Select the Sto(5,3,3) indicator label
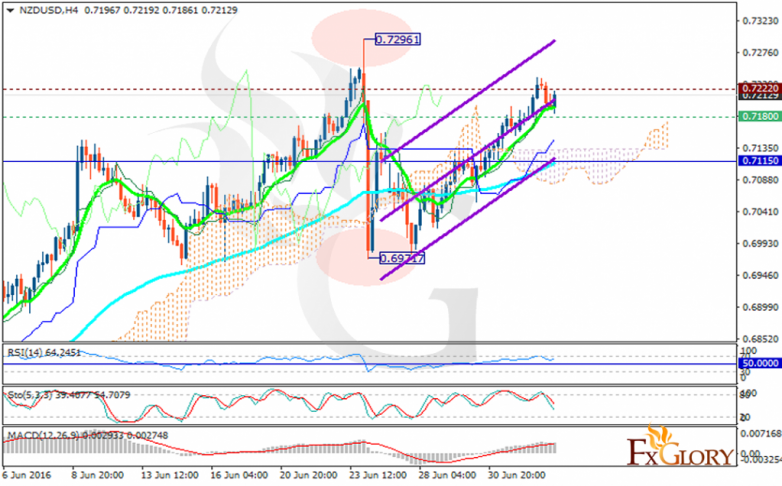Image resolution: width=782 pixels, height=486 pixels. tap(69, 395)
